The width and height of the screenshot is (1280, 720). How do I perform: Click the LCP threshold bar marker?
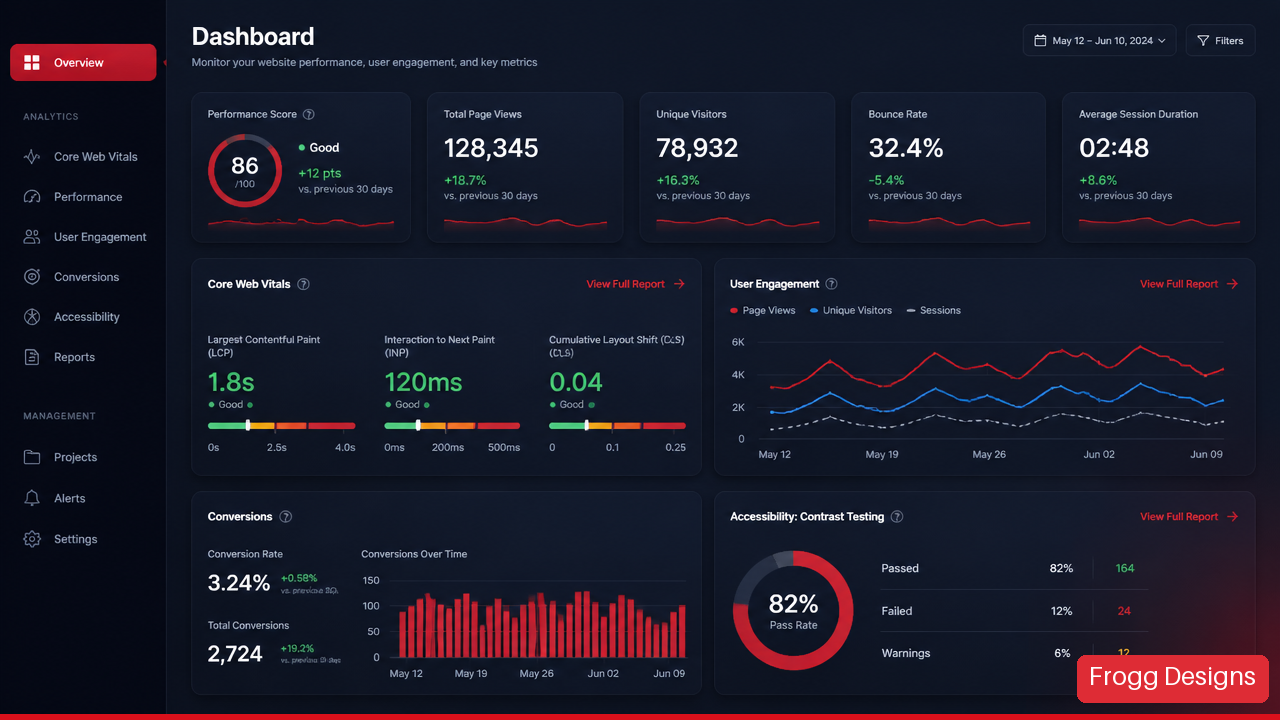pos(248,425)
